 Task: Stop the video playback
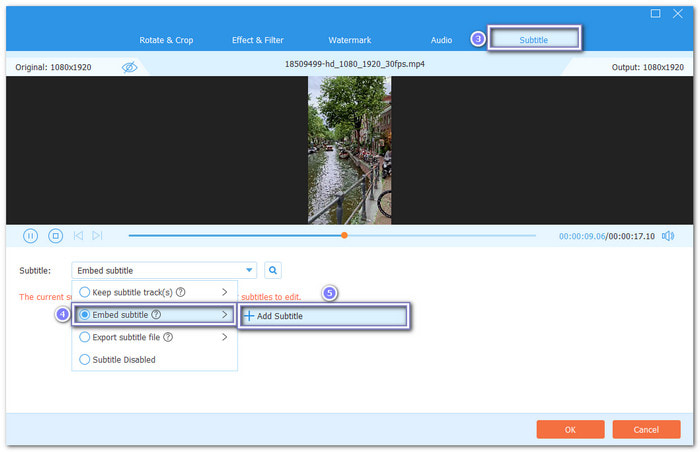[x=55, y=236]
